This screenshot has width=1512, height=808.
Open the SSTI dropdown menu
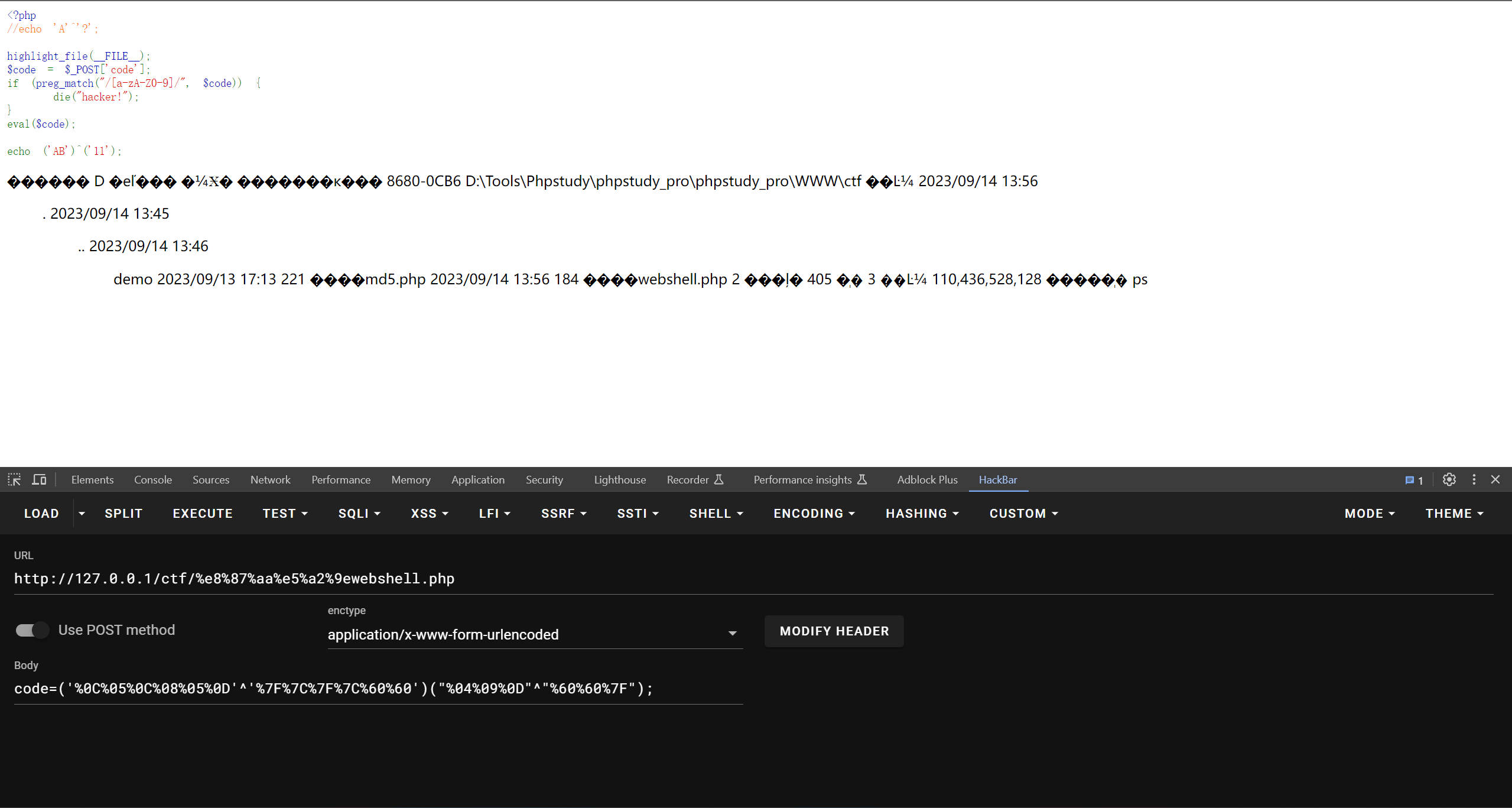(x=638, y=513)
